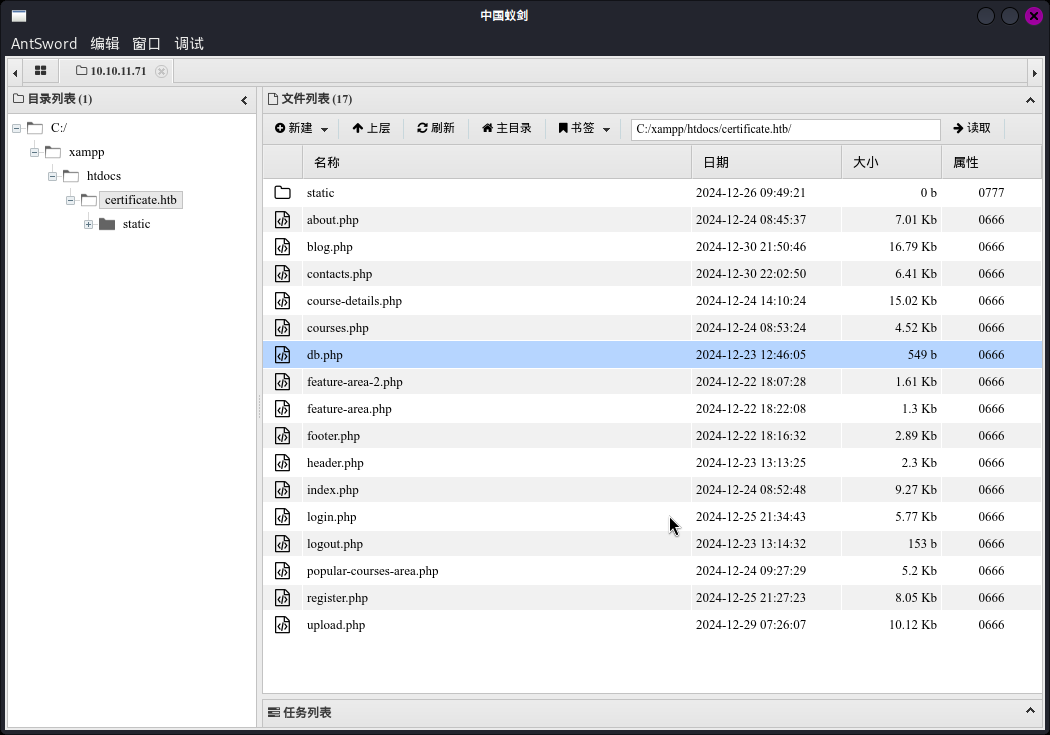Select the index.php file name
This screenshot has height=735, width=1050.
click(x=333, y=489)
